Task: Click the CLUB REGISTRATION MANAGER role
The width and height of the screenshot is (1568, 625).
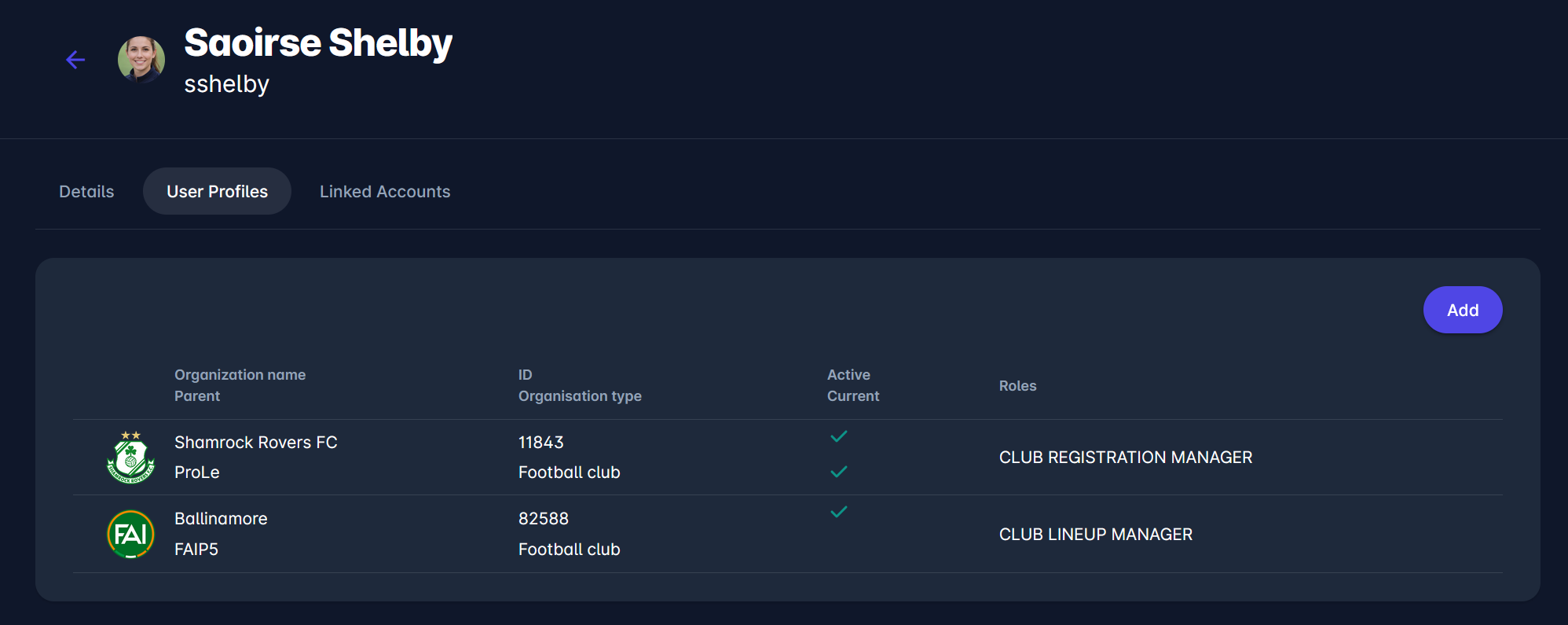Action: point(1125,458)
